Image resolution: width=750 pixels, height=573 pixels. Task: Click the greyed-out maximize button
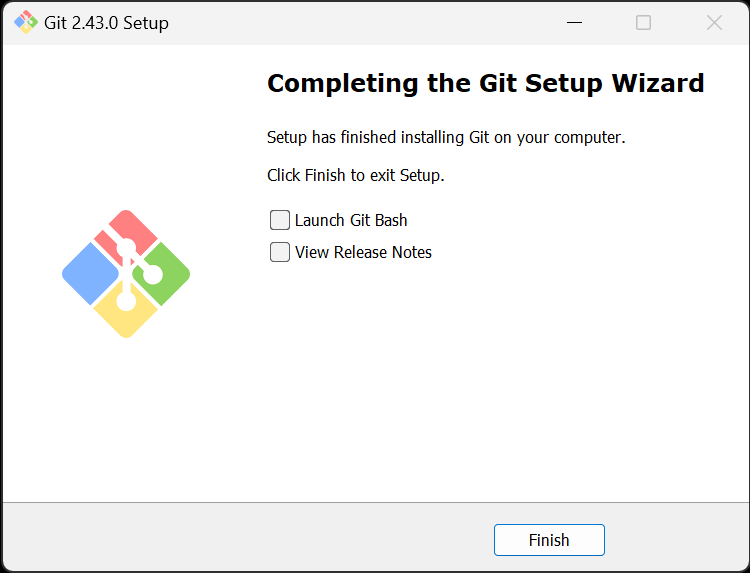coord(644,22)
